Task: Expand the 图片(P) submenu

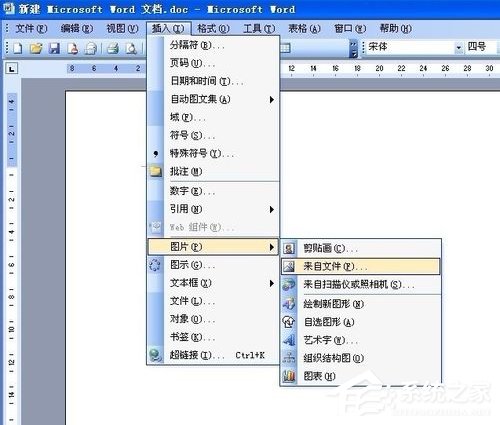Action: pyautogui.click(x=213, y=247)
